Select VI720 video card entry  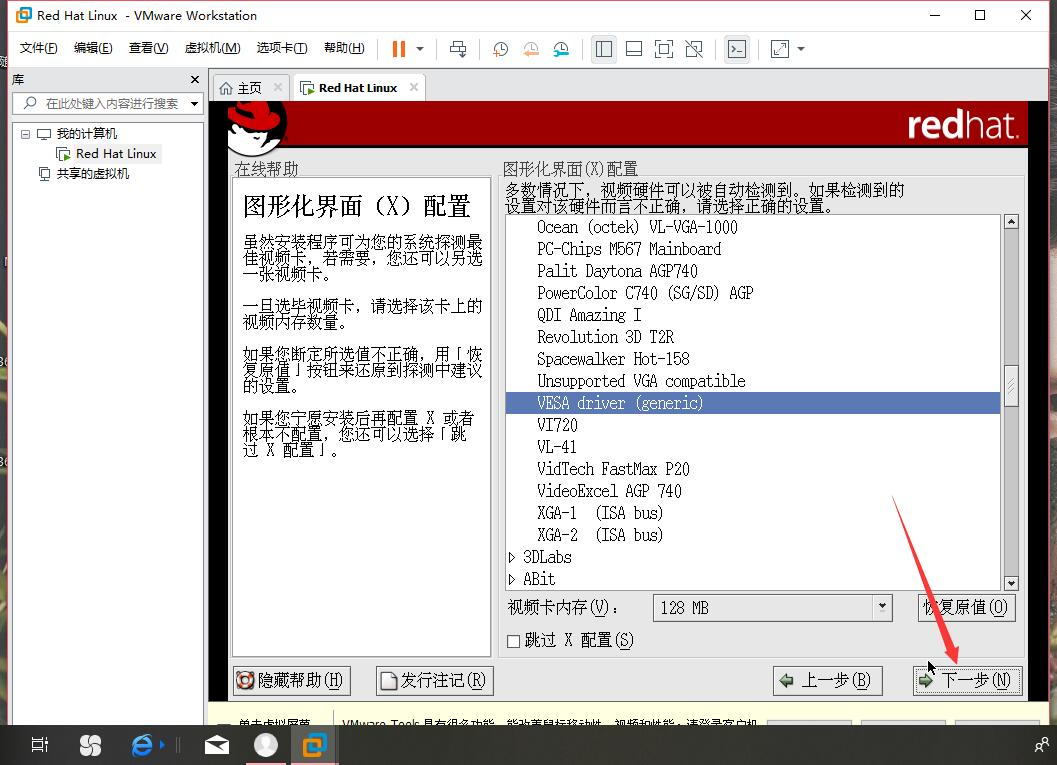752,425
